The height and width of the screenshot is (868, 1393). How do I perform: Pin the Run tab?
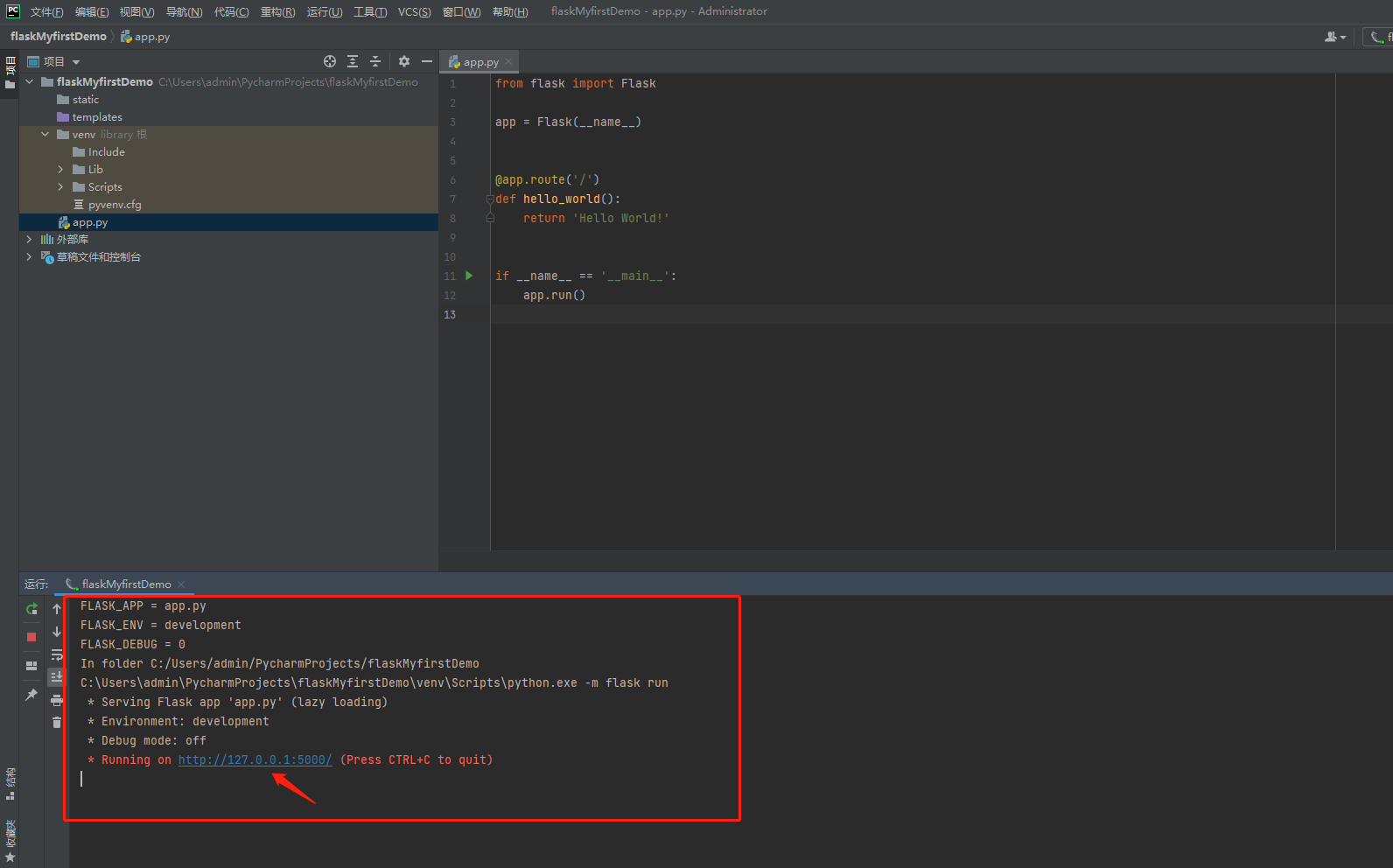tap(31, 695)
